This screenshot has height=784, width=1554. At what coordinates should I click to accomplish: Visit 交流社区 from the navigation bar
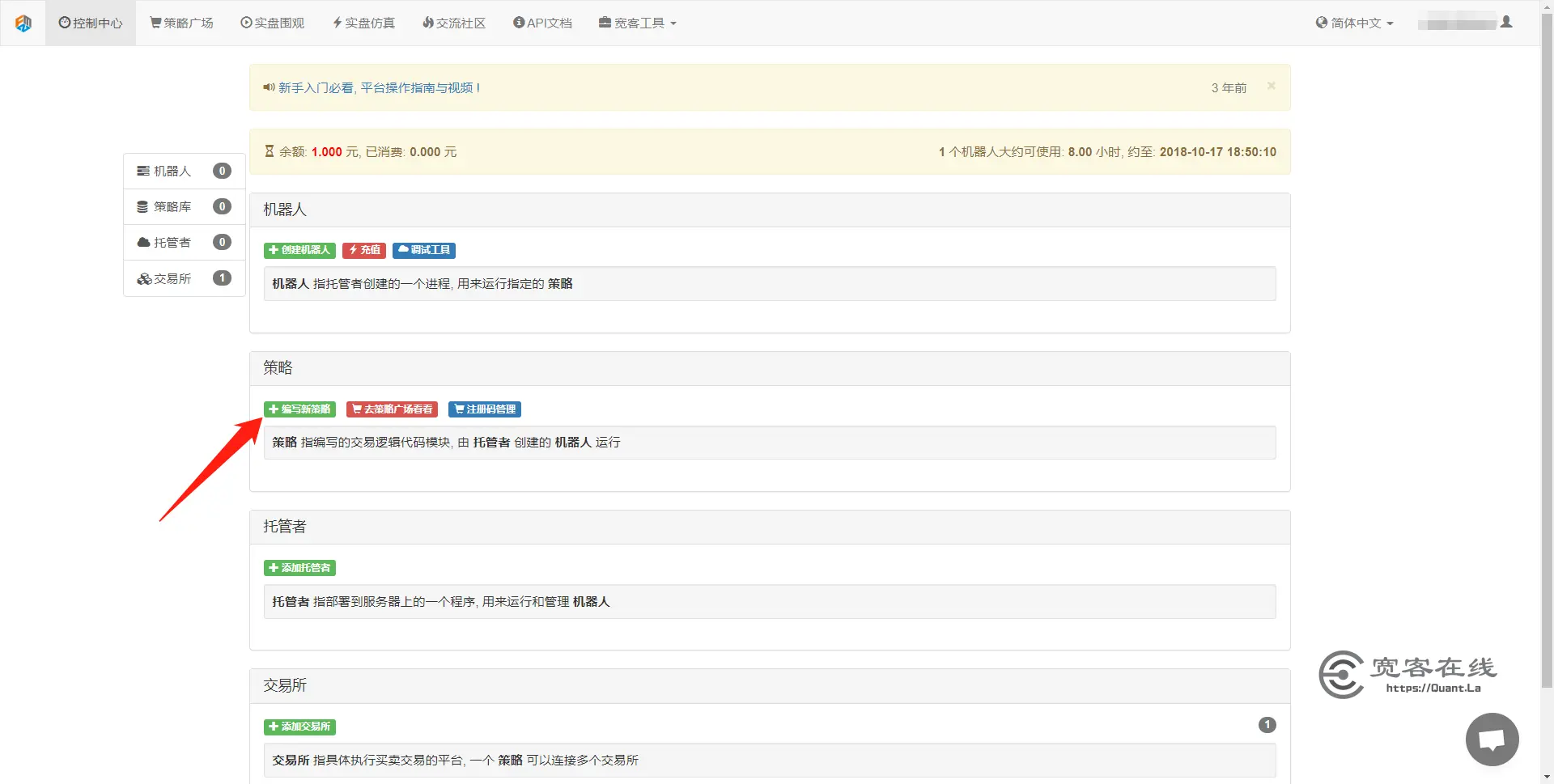[454, 23]
